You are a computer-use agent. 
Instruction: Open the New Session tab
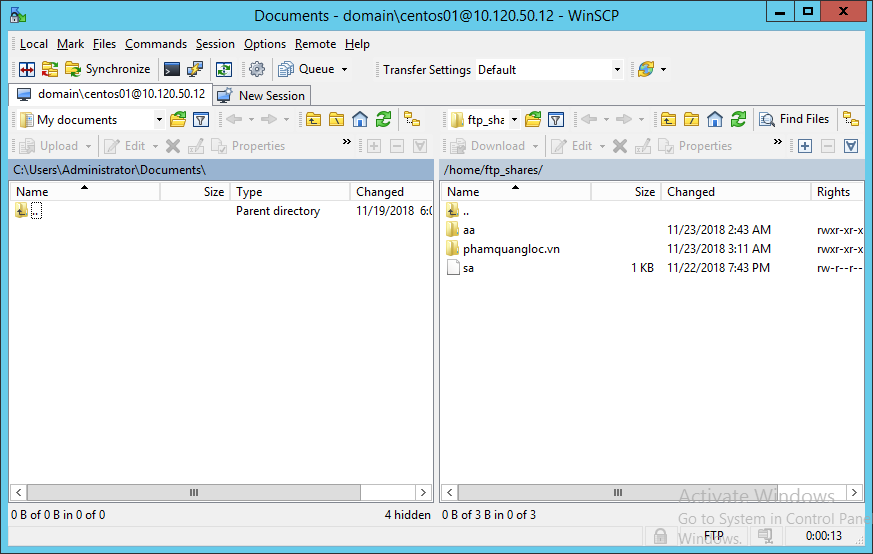pos(262,96)
